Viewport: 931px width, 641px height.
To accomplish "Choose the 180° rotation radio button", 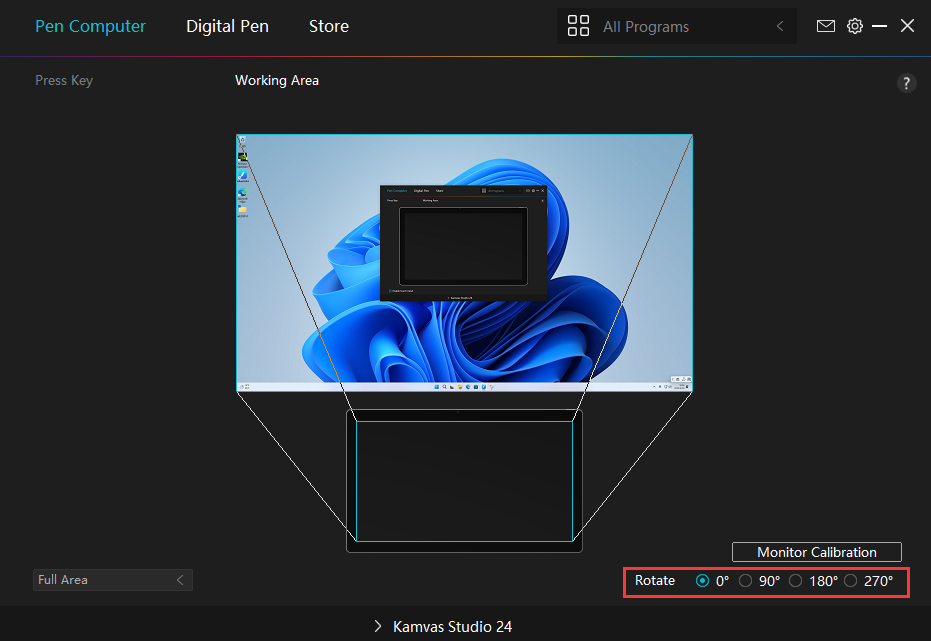I will tap(796, 580).
